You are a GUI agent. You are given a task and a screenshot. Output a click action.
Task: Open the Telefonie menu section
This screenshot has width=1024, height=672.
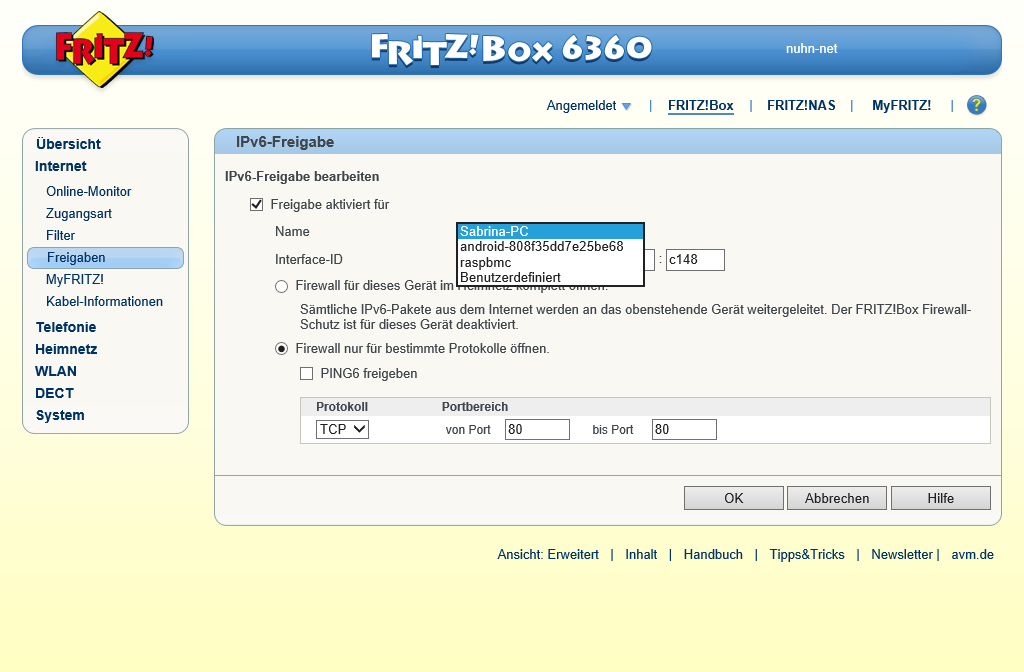tap(66, 327)
